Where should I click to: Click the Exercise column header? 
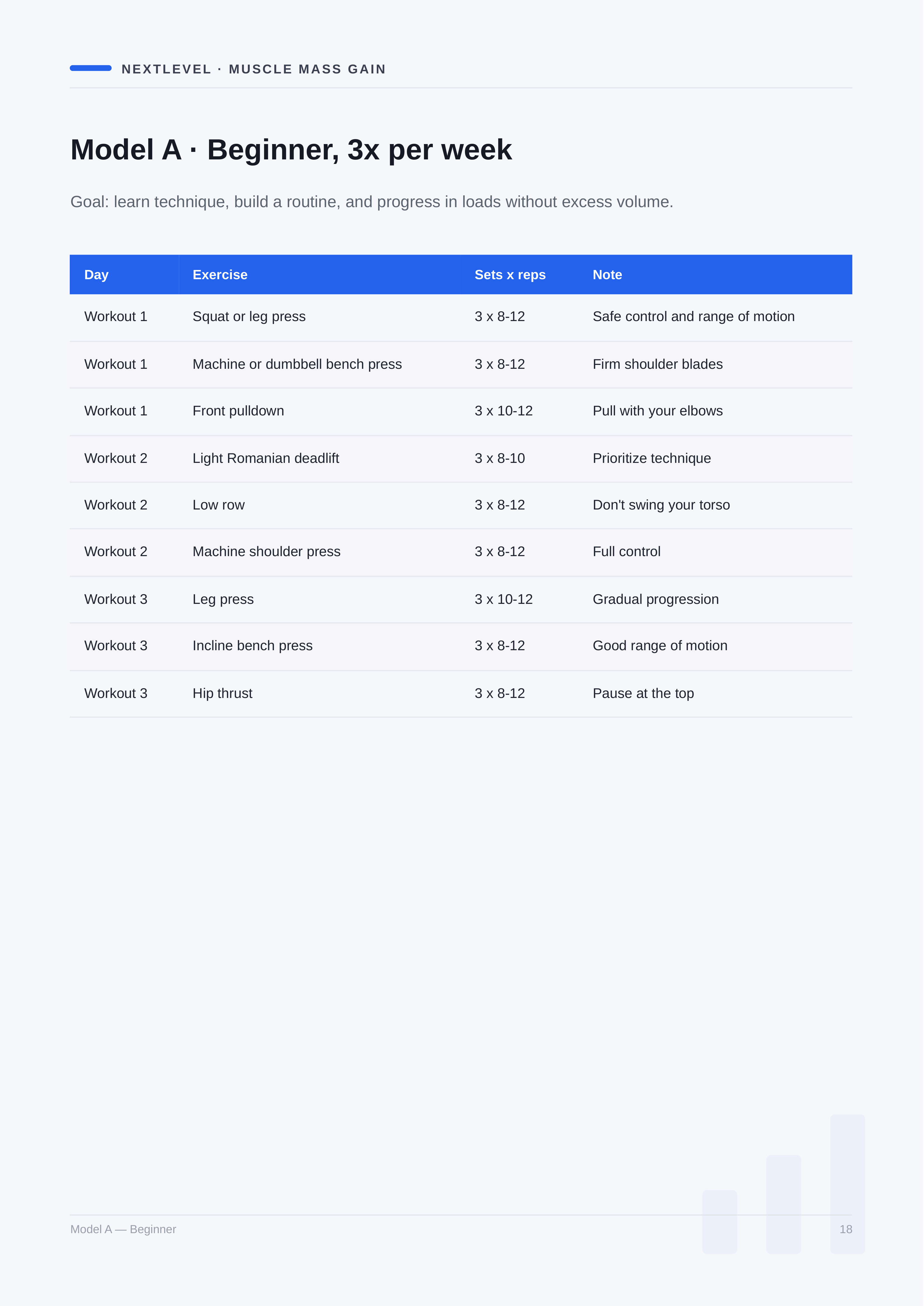point(220,275)
